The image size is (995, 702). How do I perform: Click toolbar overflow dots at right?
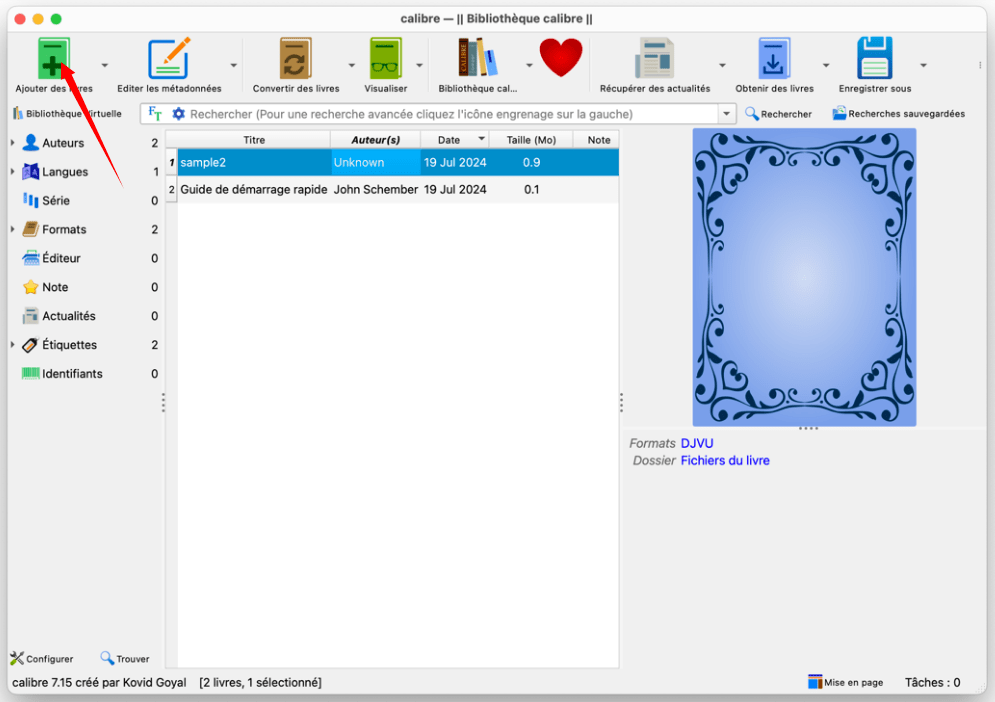coord(980,65)
